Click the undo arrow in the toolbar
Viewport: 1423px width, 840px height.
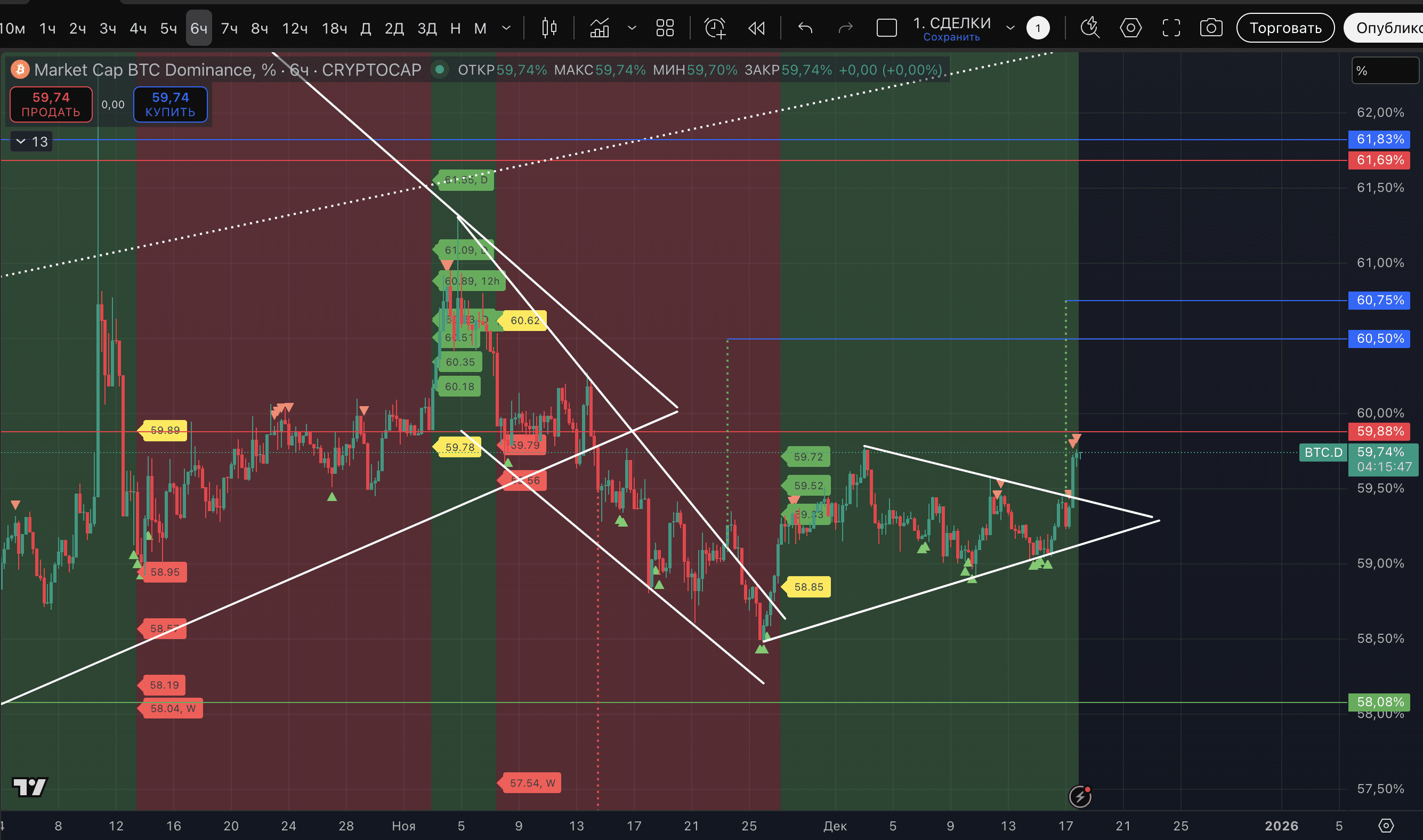point(805,28)
